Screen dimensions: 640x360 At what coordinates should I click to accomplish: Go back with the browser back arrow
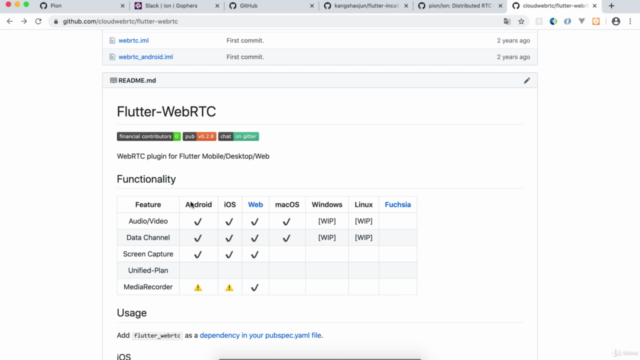10,21
